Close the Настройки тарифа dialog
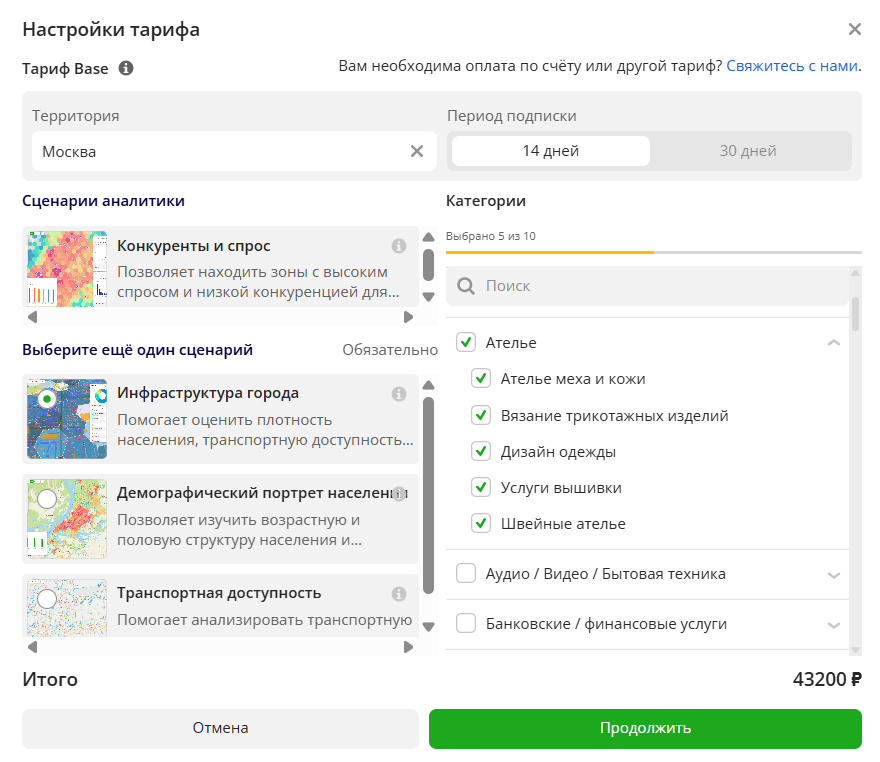This screenshot has width=880, height=762. pos(854,29)
